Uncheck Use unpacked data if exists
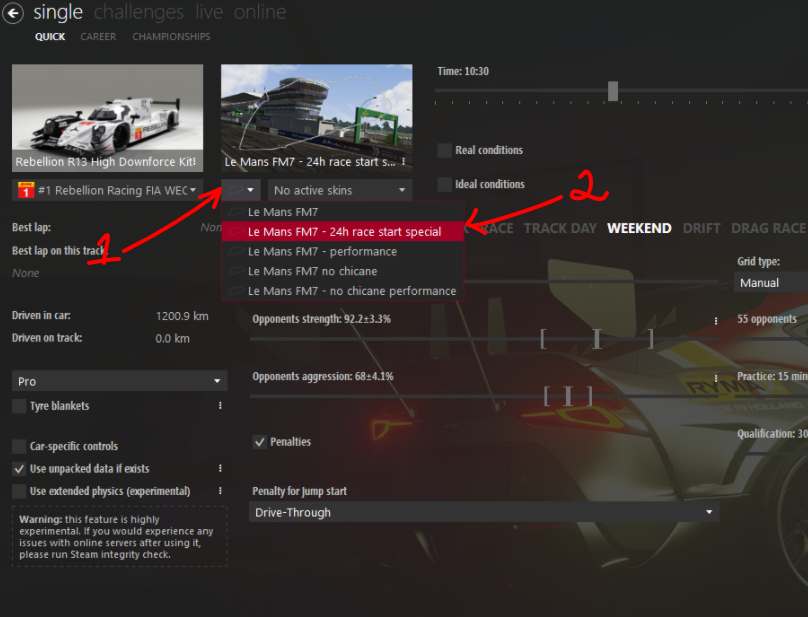Viewport: 808px width, 617px height. click(19, 469)
